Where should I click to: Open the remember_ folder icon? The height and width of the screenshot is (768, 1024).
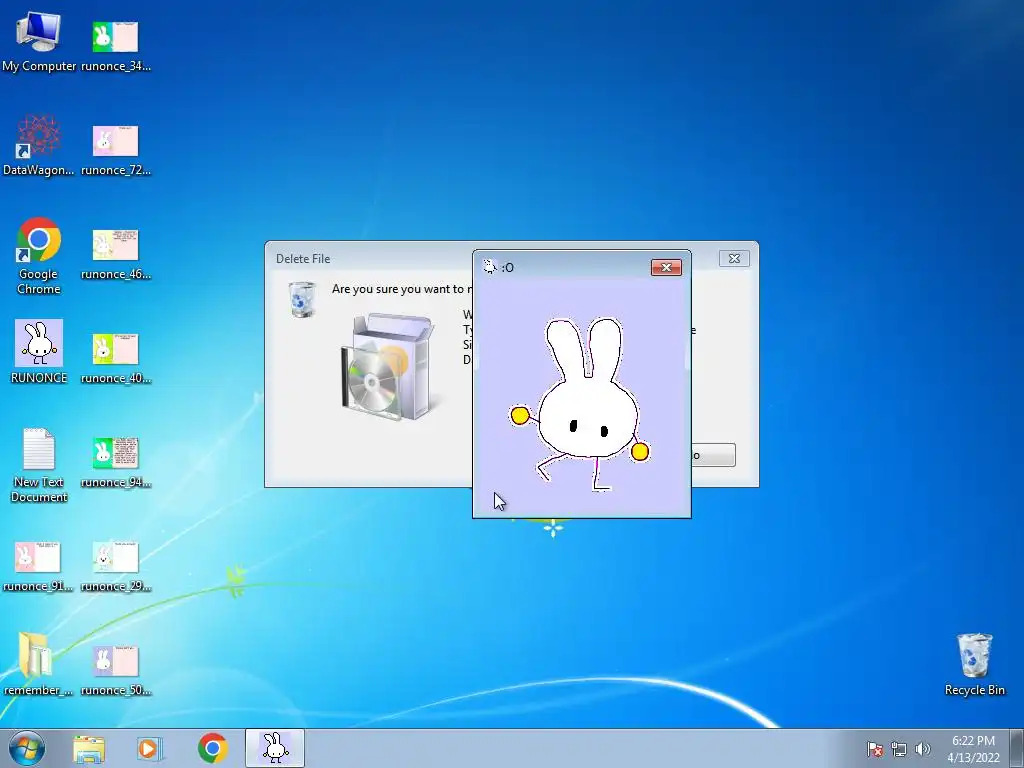point(38,664)
